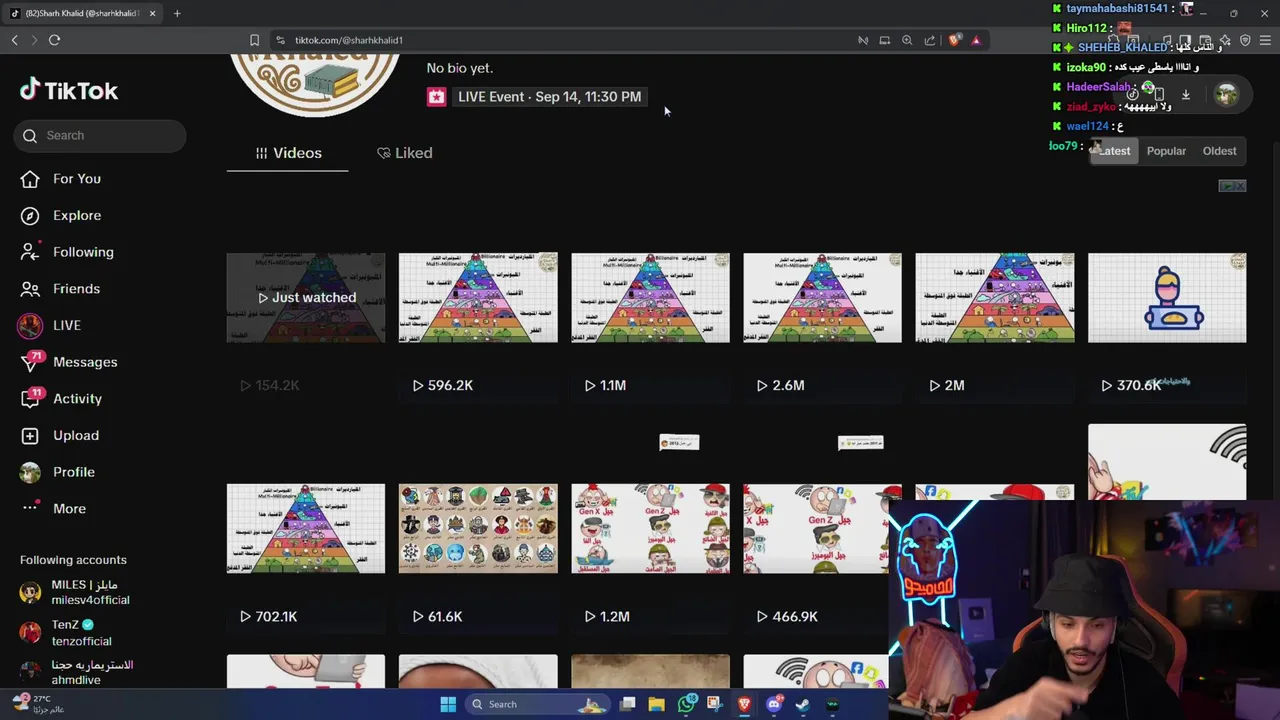Open Snipping Tool from the taskbar
The image size is (1280, 720).
(x=715, y=704)
